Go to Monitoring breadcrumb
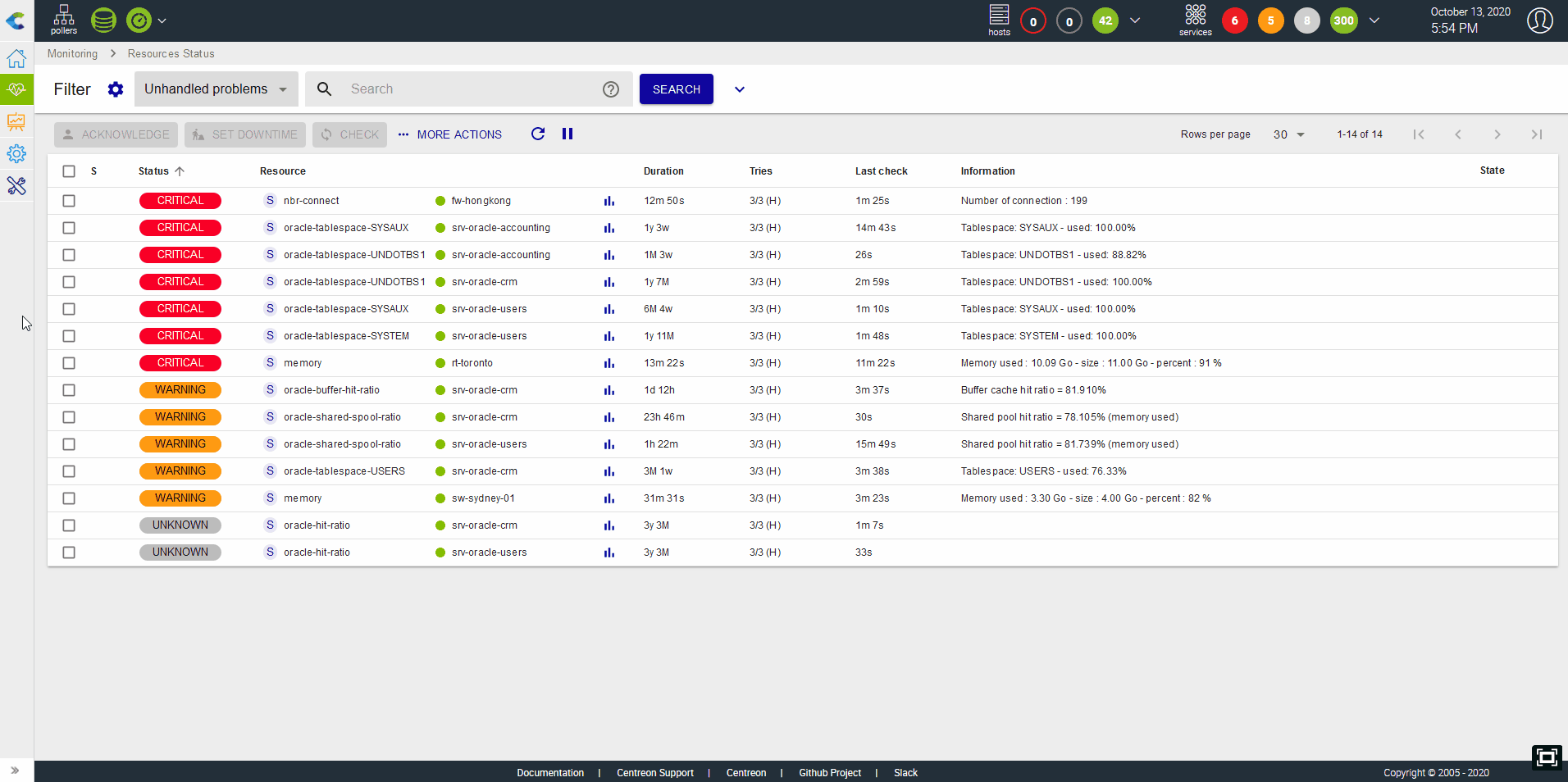The width and height of the screenshot is (1568, 782). click(x=72, y=53)
